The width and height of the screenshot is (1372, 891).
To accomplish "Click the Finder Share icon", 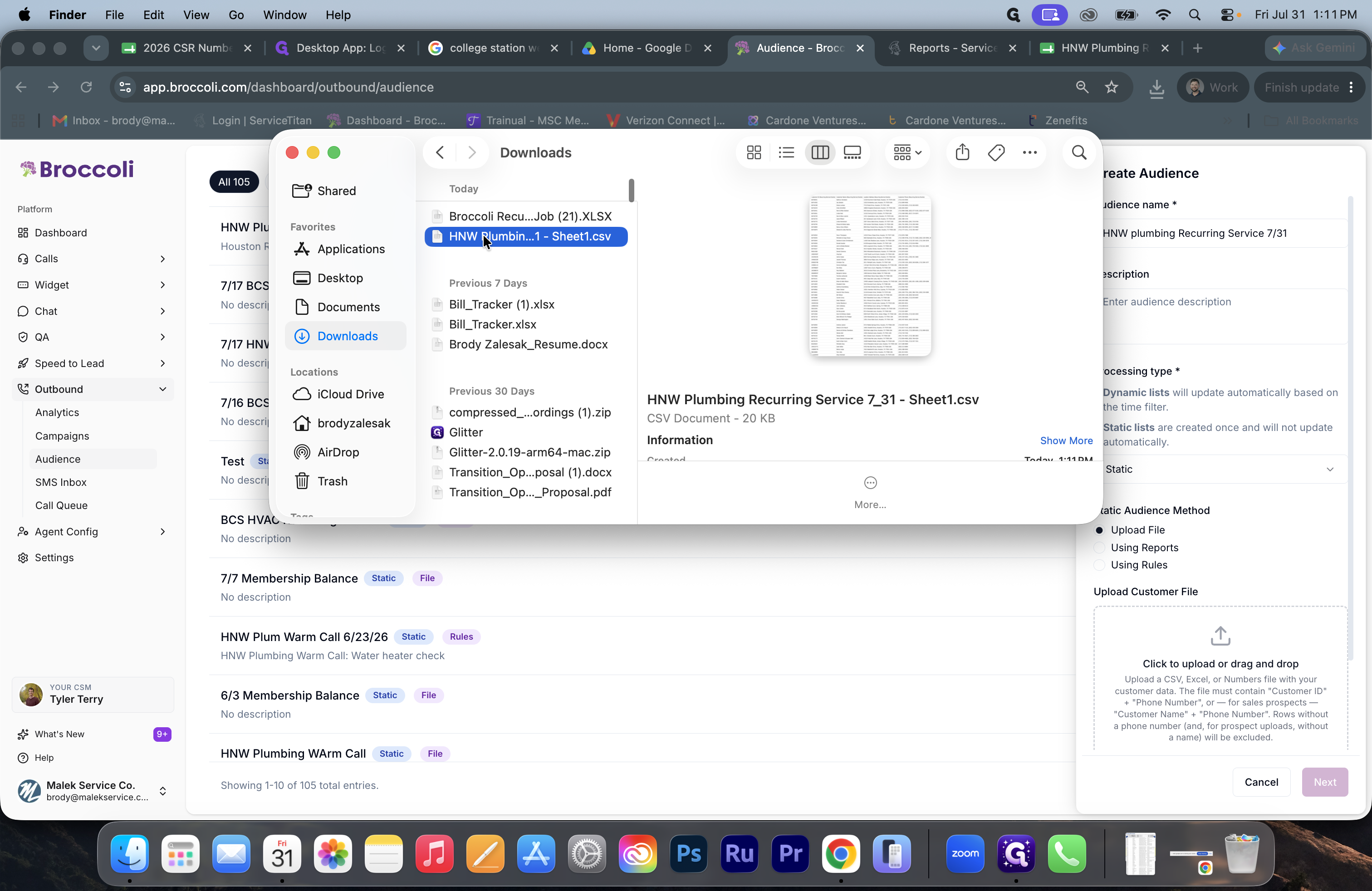I will click(x=962, y=153).
